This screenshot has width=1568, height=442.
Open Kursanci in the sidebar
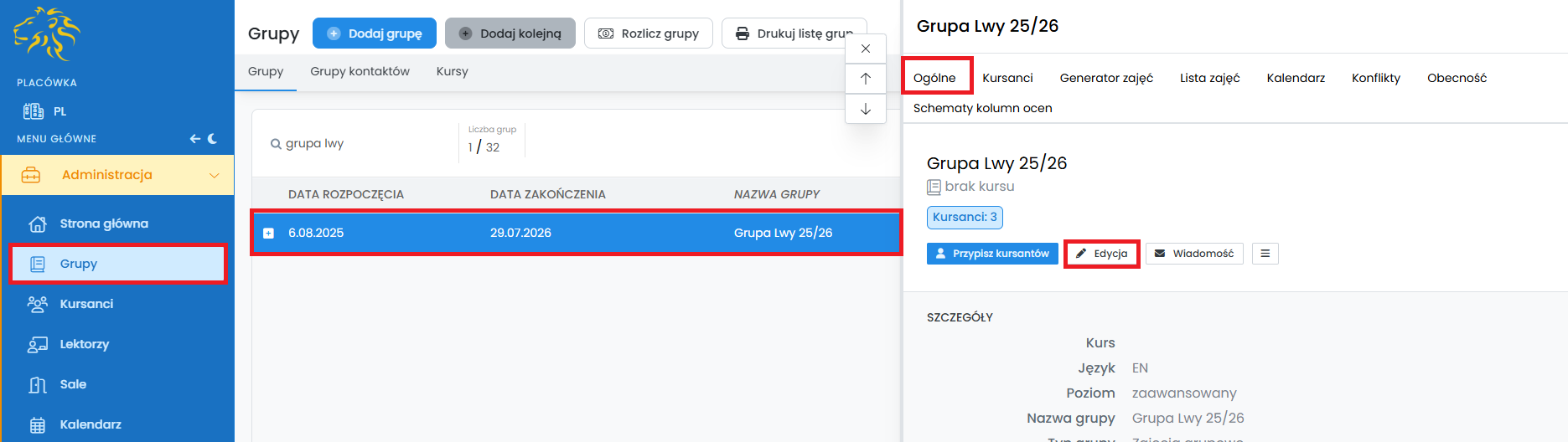tap(86, 304)
